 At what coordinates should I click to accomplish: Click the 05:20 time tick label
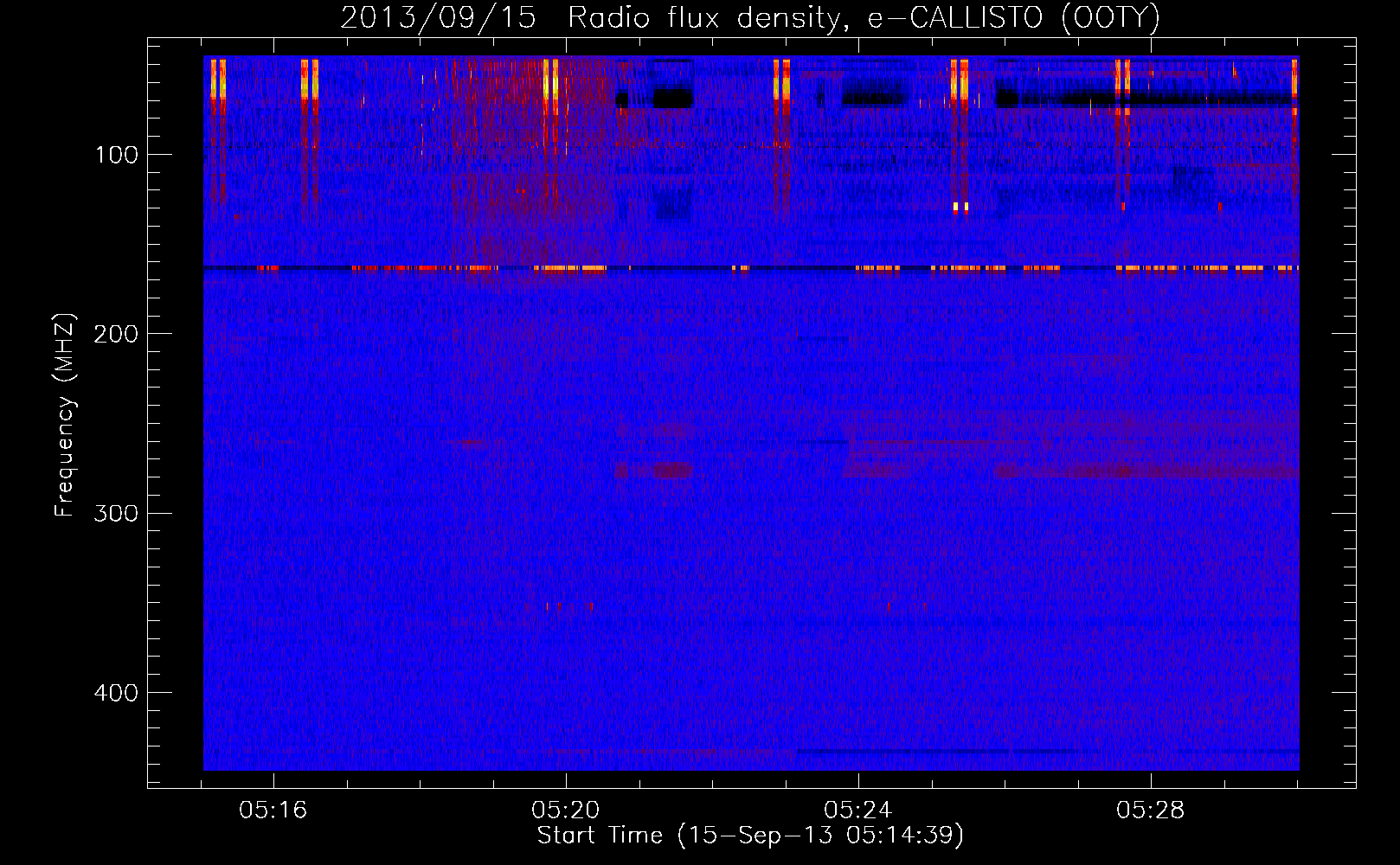566,811
